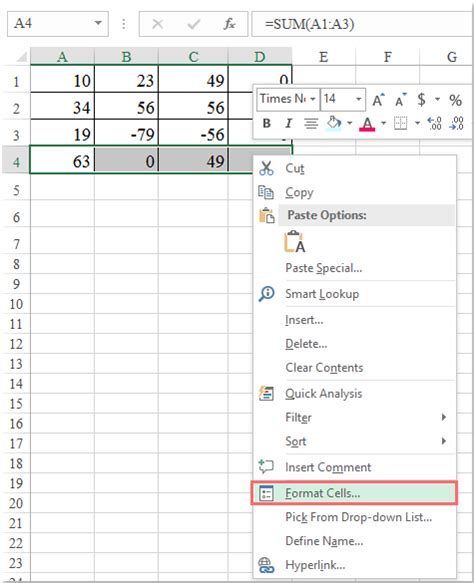Apply the fill color bucket
The image size is (474, 583).
(333, 123)
